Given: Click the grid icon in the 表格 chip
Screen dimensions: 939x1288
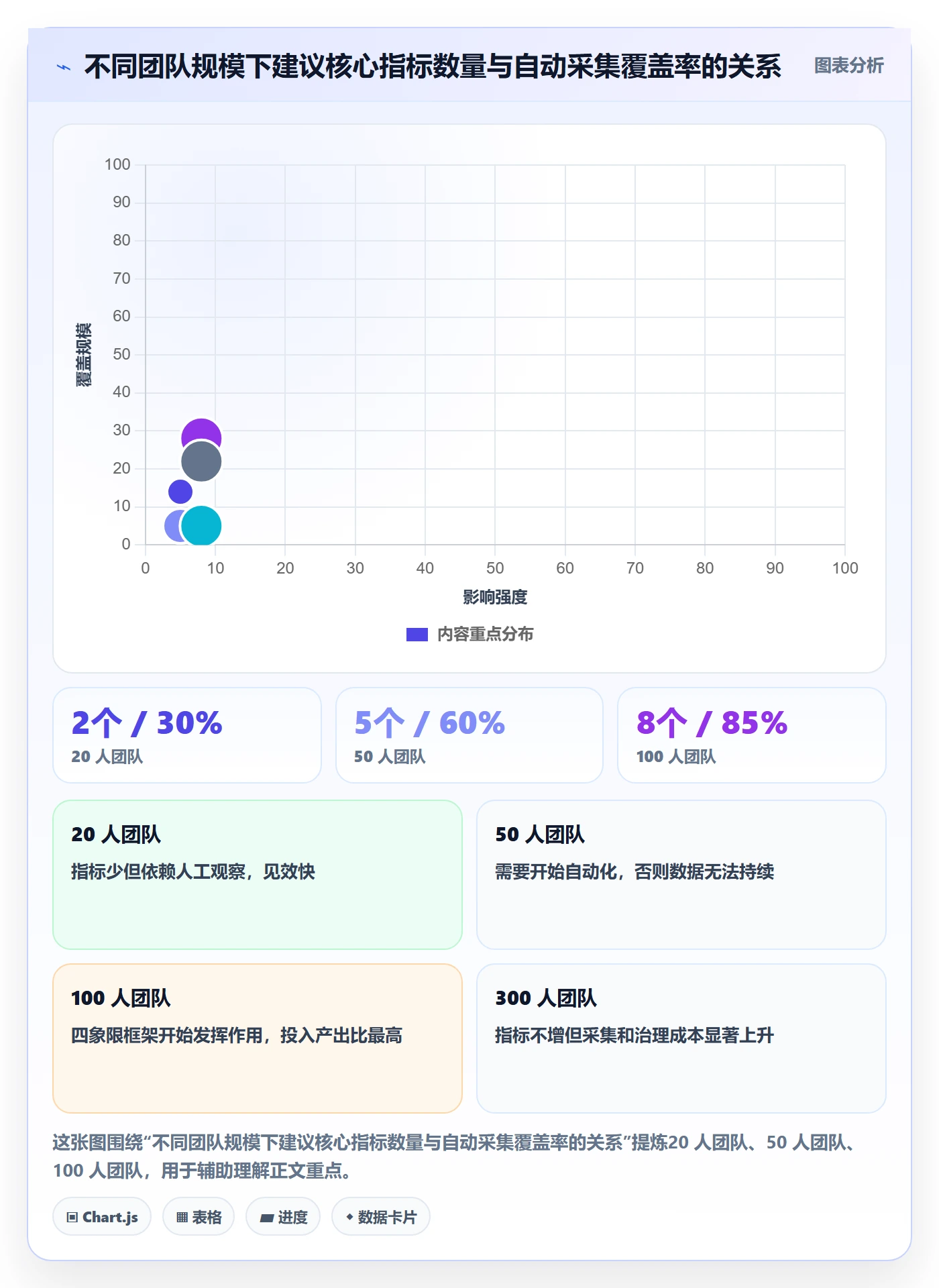Looking at the screenshot, I should pos(182,1218).
